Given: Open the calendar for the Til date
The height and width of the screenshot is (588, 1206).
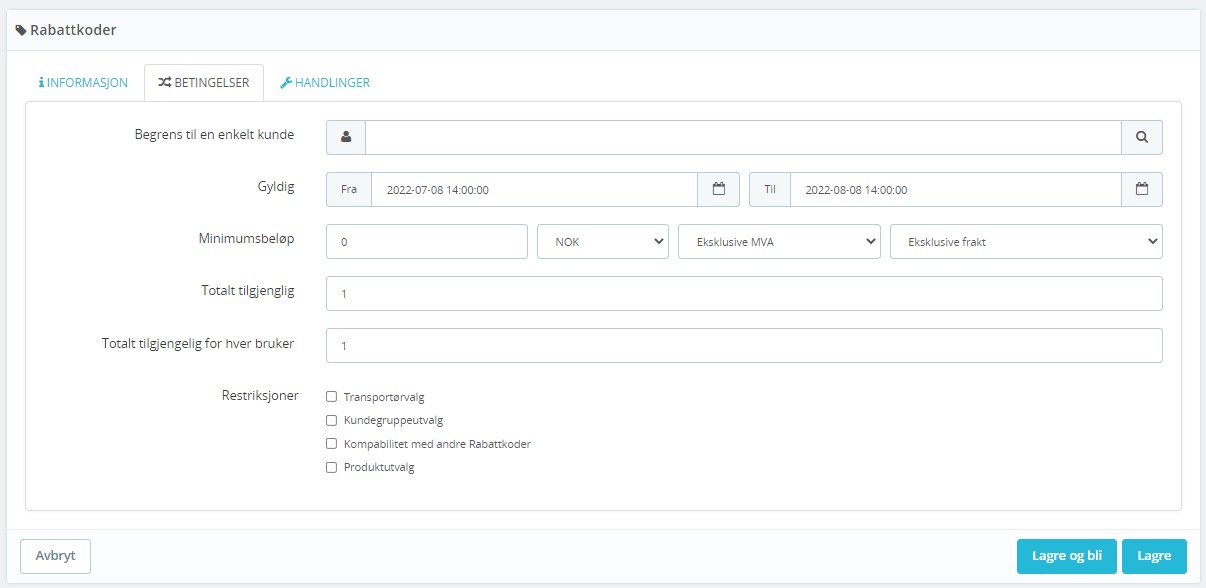Looking at the screenshot, I should tap(1142, 189).
